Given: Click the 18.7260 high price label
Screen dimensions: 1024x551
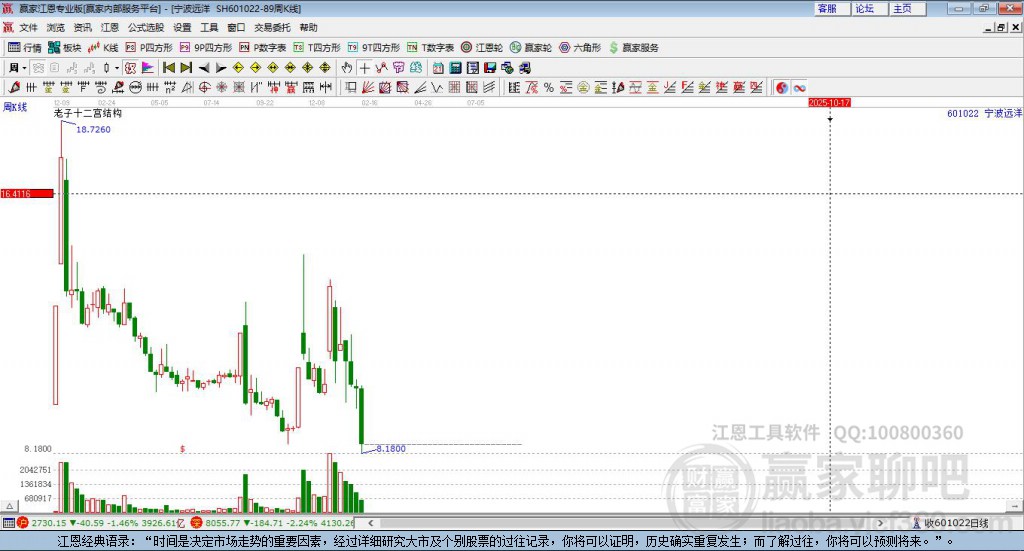Looking at the screenshot, I should (x=93, y=129).
